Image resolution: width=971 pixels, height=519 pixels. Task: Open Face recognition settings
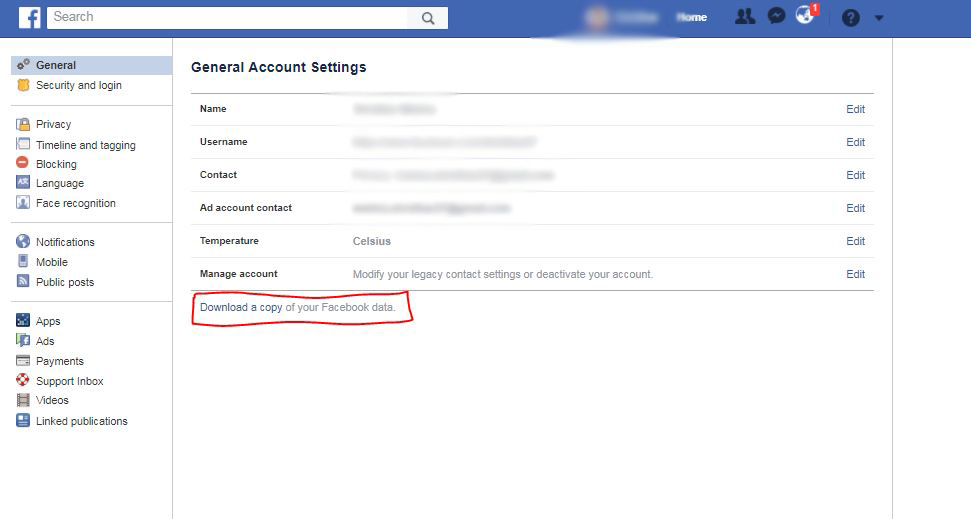(75, 203)
